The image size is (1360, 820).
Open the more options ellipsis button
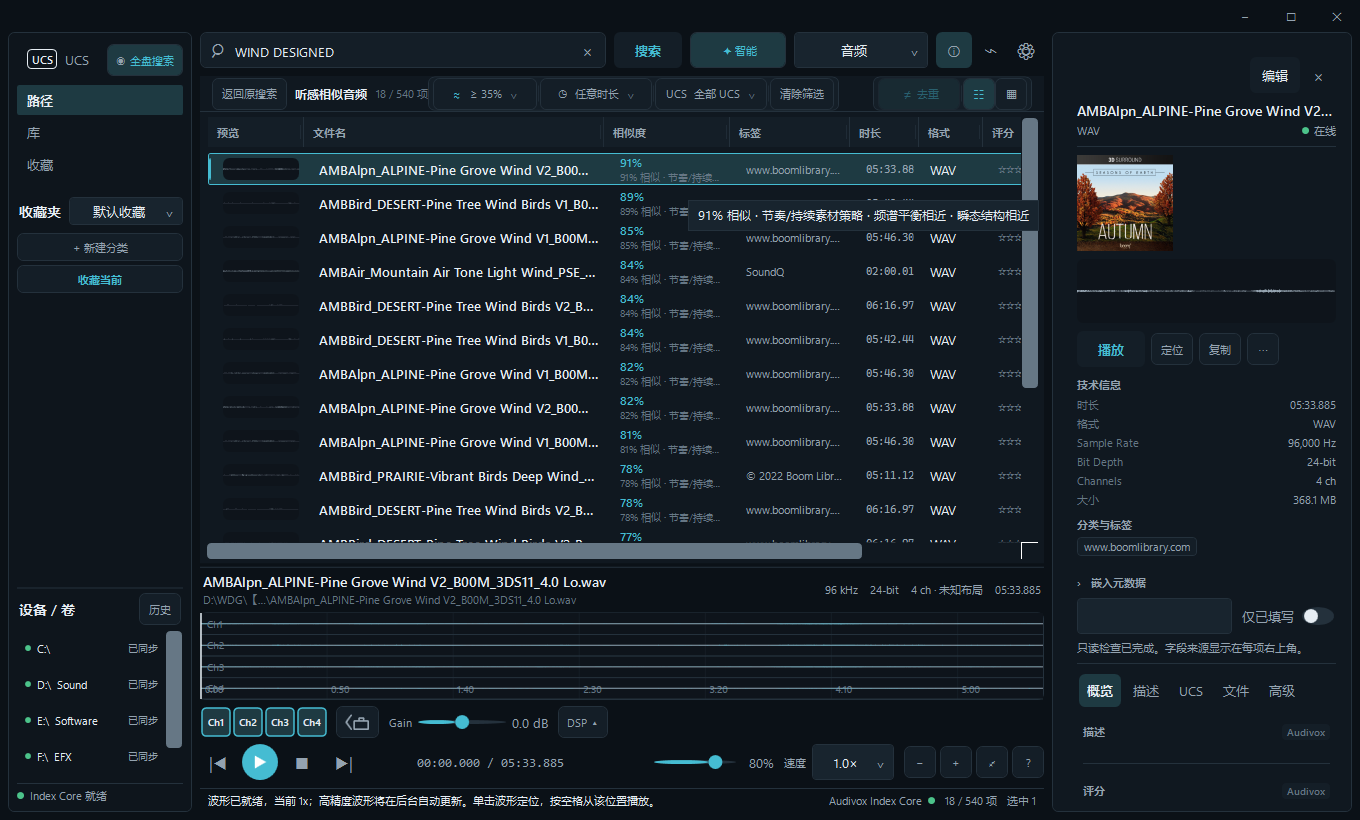click(x=1263, y=349)
